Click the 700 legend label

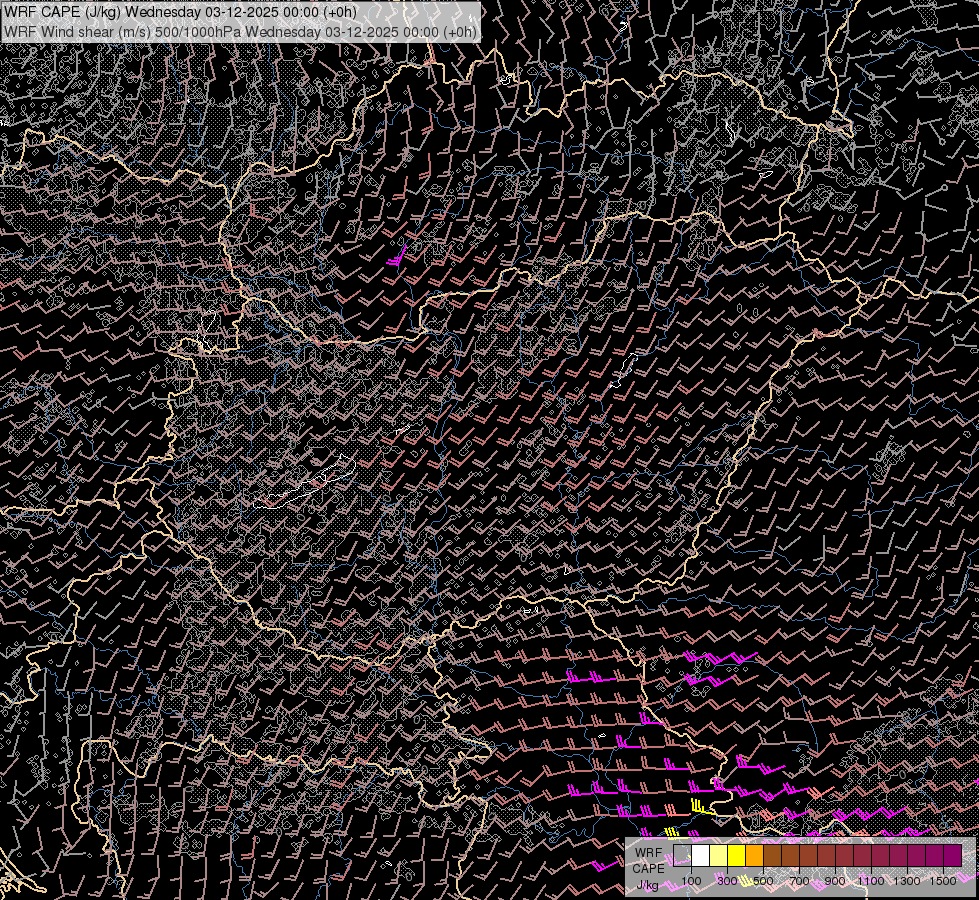click(x=799, y=881)
